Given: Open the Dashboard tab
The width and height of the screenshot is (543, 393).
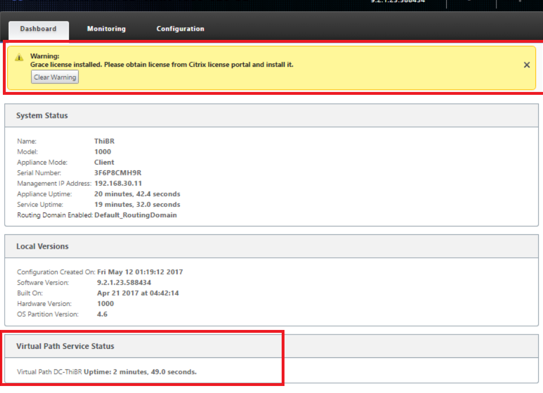Looking at the screenshot, I should tap(38, 29).
